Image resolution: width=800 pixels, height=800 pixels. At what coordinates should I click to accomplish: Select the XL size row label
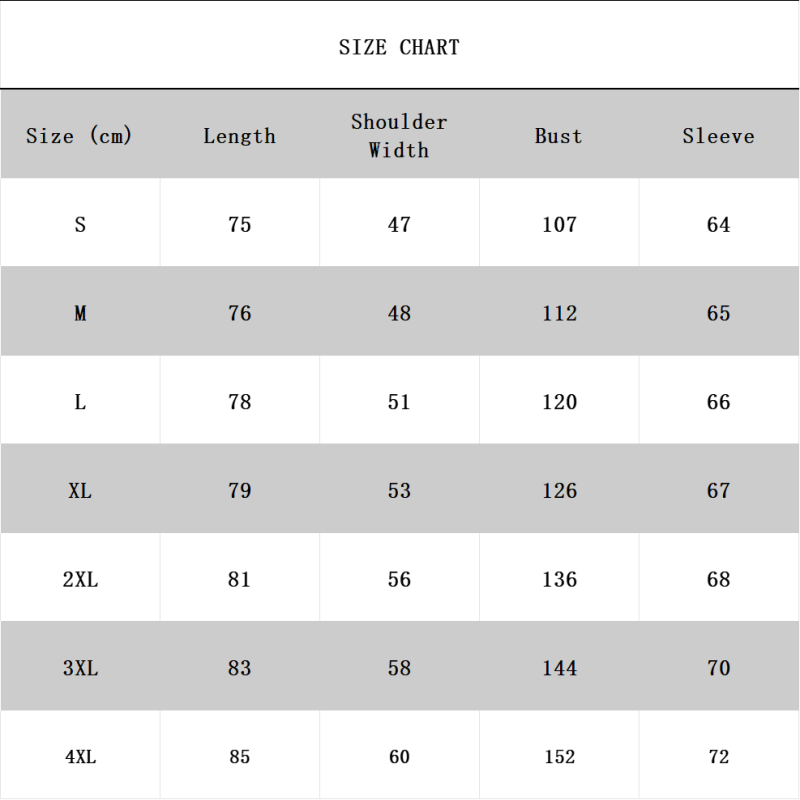80,491
